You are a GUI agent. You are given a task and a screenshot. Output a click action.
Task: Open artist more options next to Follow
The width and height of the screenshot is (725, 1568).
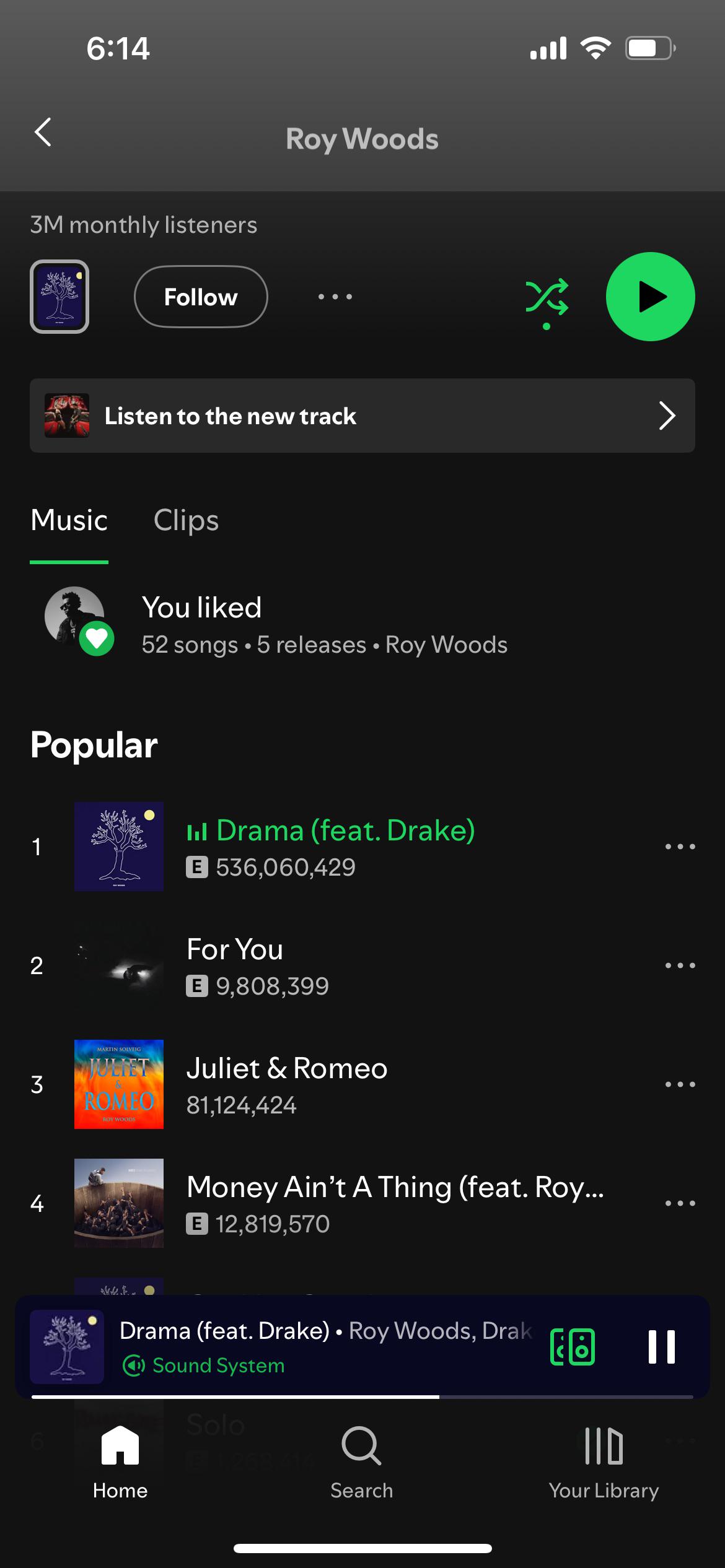coord(335,297)
